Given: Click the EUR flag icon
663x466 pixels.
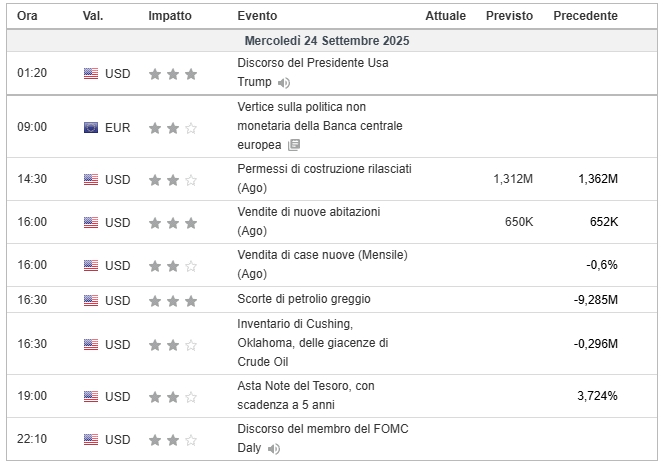Looking at the screenshot, I should coord(91,127).
